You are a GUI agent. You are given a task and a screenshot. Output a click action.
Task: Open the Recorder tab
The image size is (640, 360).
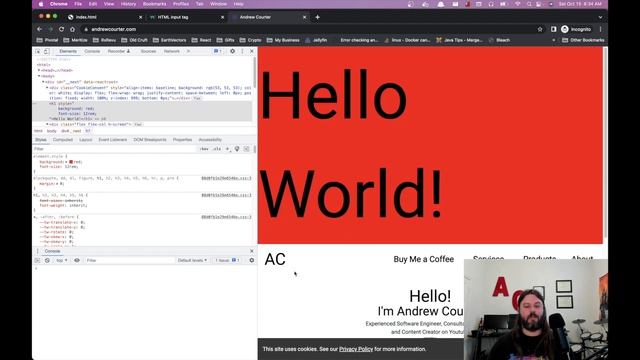point(119,51)
